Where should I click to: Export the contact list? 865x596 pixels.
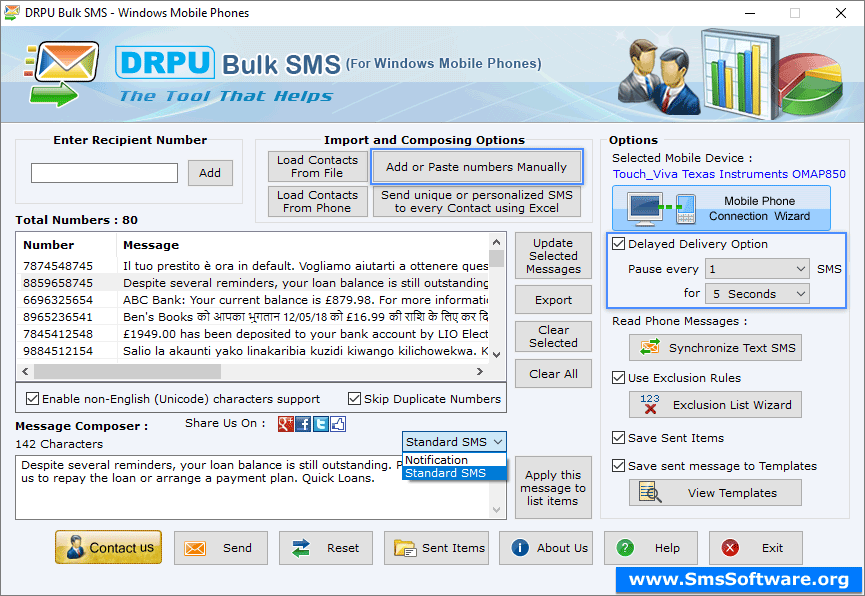(553, 300)
